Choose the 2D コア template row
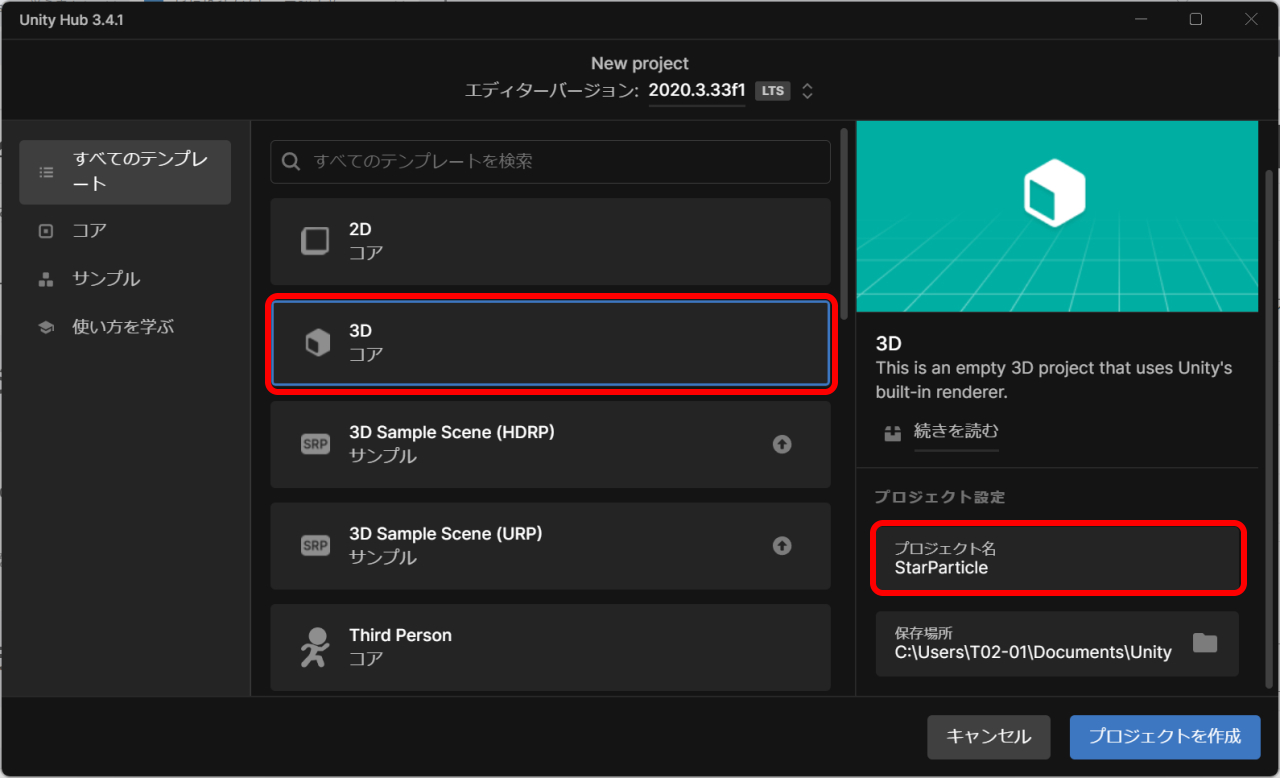The height and width of the screenshot is (778, 1280). click(x=550, y=241)
